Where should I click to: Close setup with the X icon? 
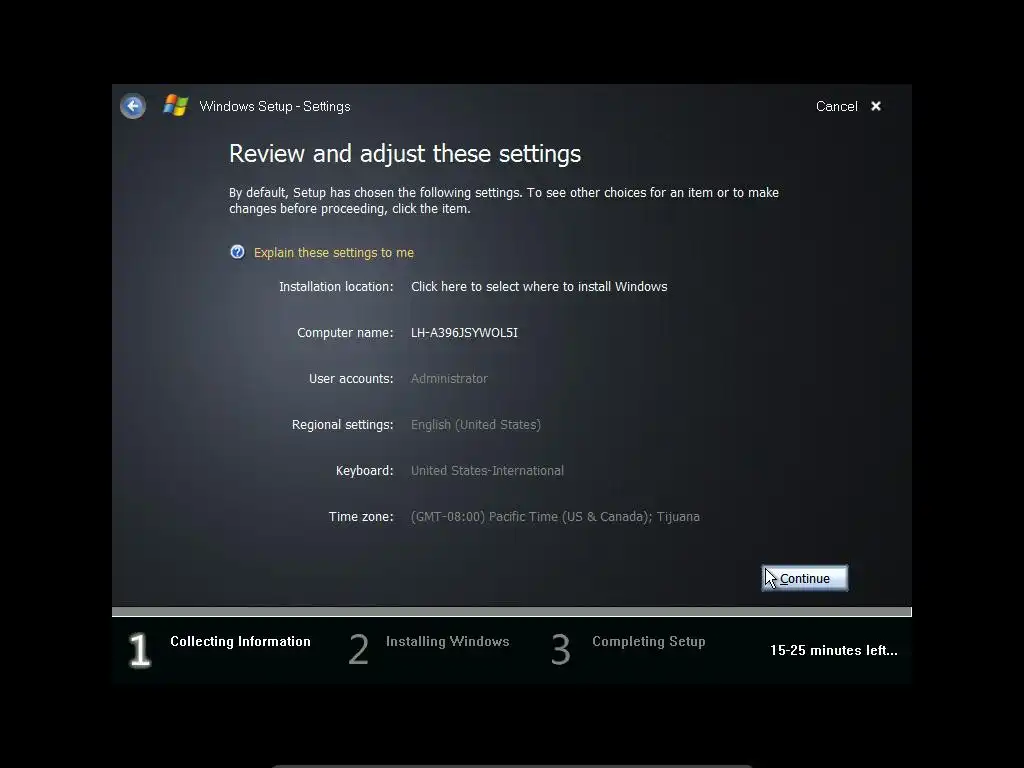point(876,106)
